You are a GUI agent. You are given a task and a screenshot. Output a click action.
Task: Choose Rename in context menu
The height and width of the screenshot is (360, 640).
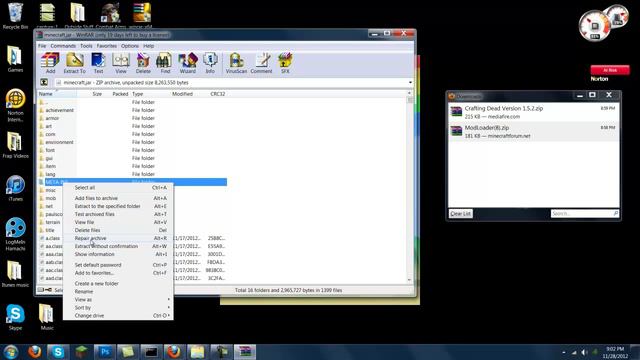pyautogui.click(x=118, y=292)
